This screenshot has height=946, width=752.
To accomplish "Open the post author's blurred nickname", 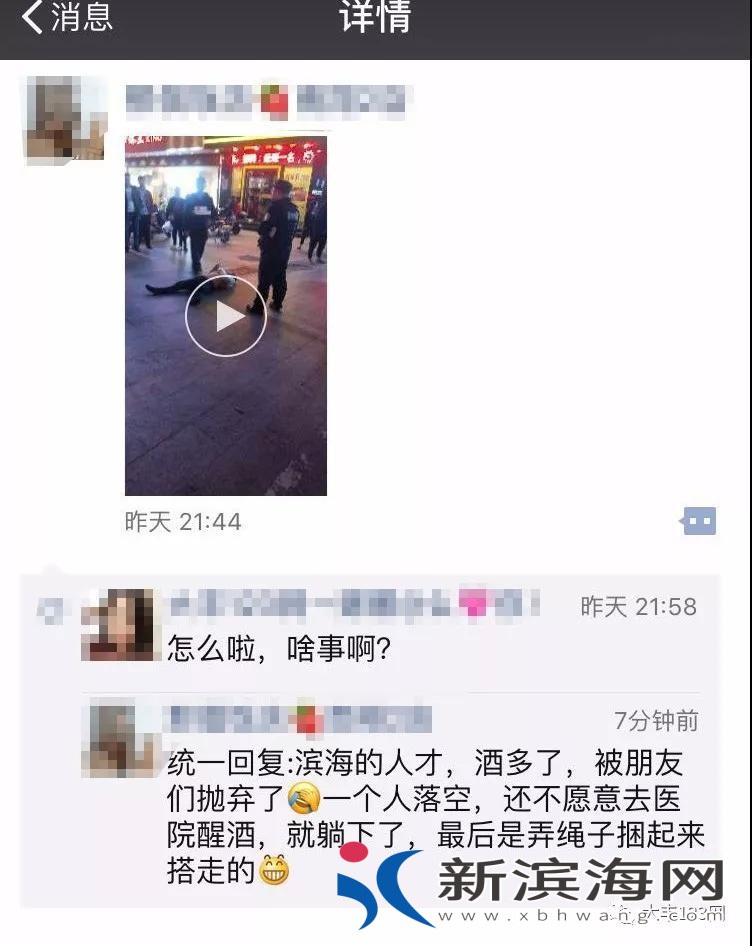I will pos(268,101).
